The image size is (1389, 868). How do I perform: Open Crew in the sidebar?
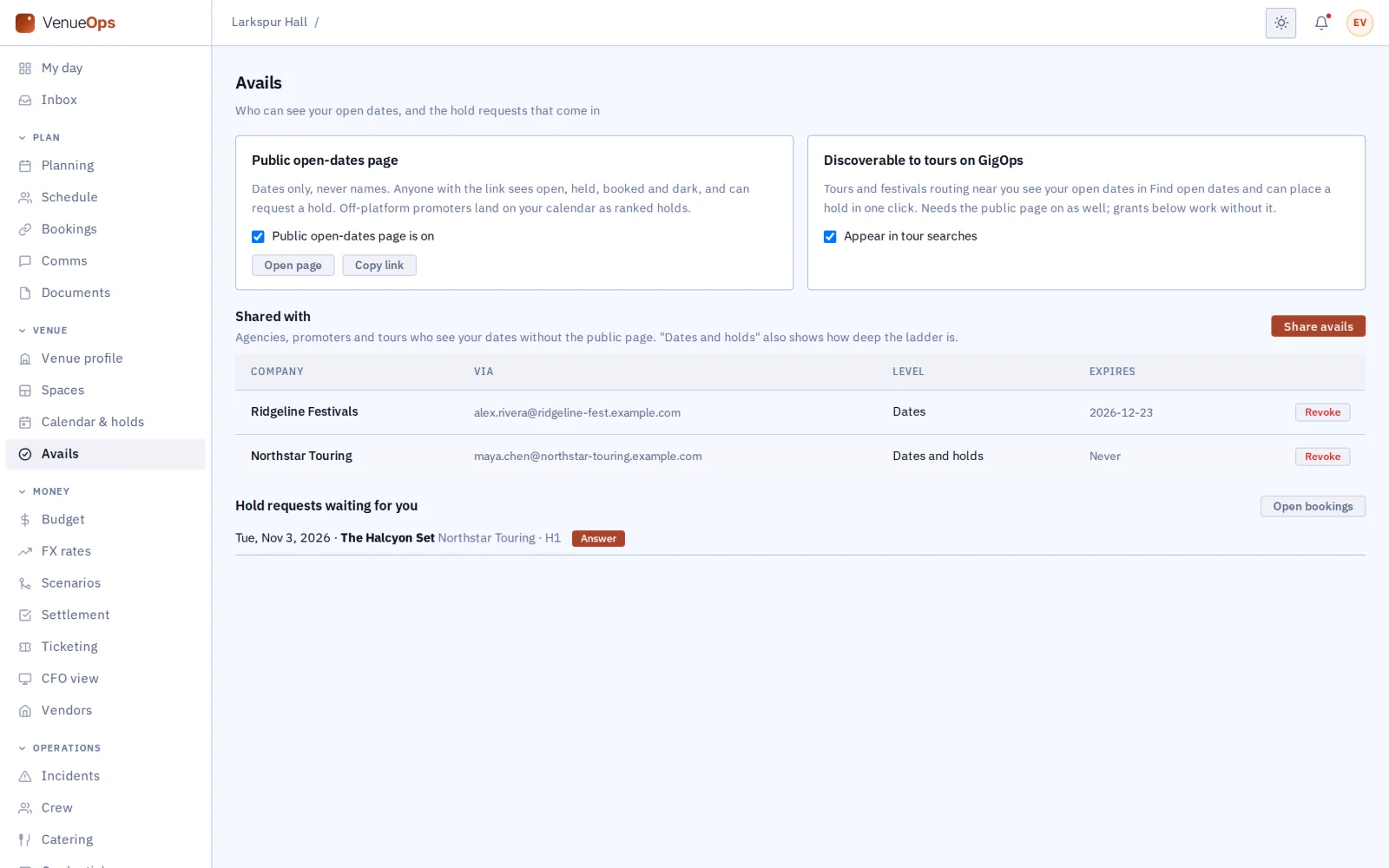pyautogui.click(x=105, y=808)
